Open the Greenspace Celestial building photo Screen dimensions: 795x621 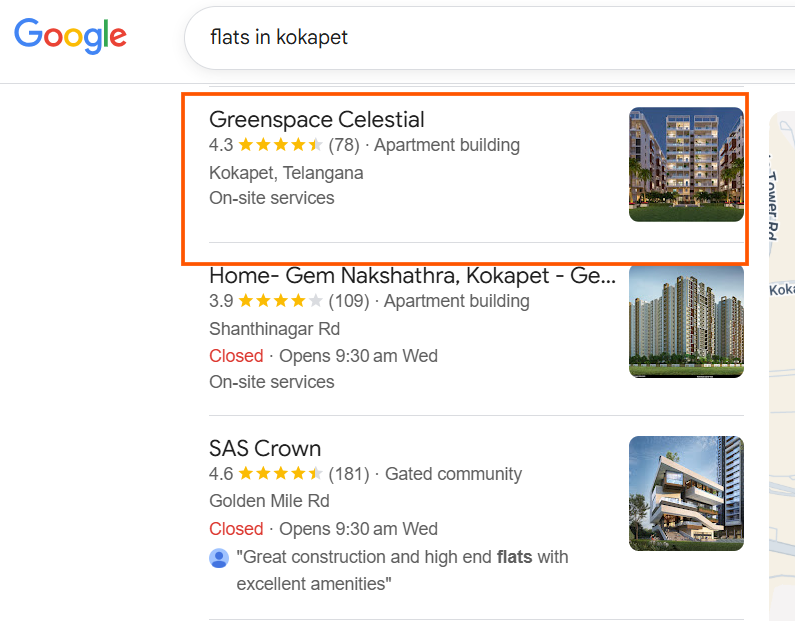tap(686, 164)
